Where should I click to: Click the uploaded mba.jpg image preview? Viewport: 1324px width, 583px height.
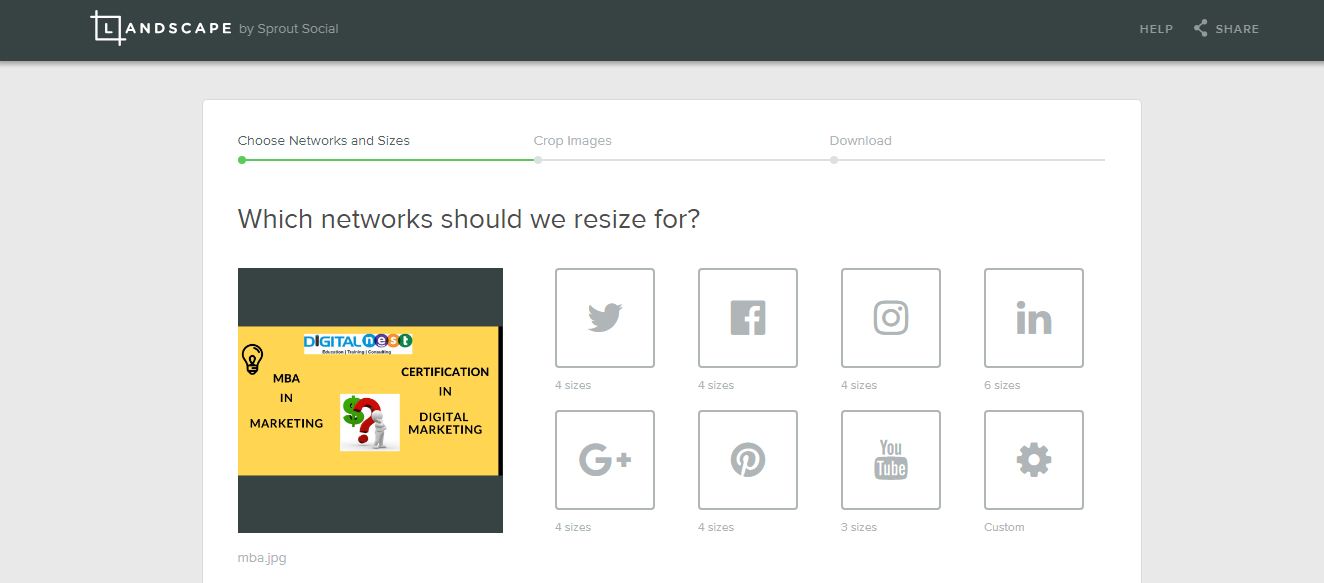[x=370, y=400]
